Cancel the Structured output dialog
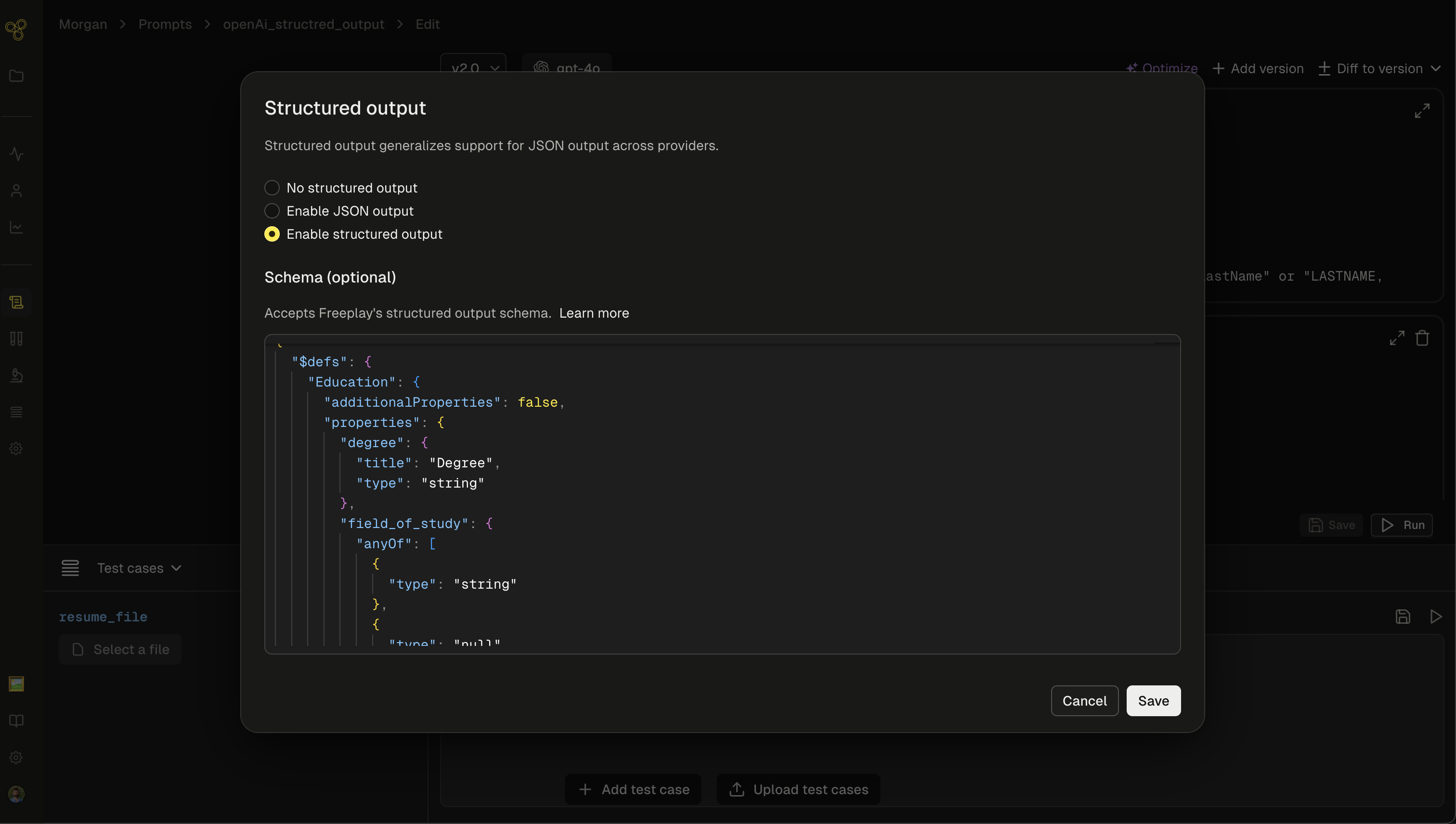Image resolution: width=1456 pixels, height=824 pixels. pyautogui.click(x=1084, y=701)
